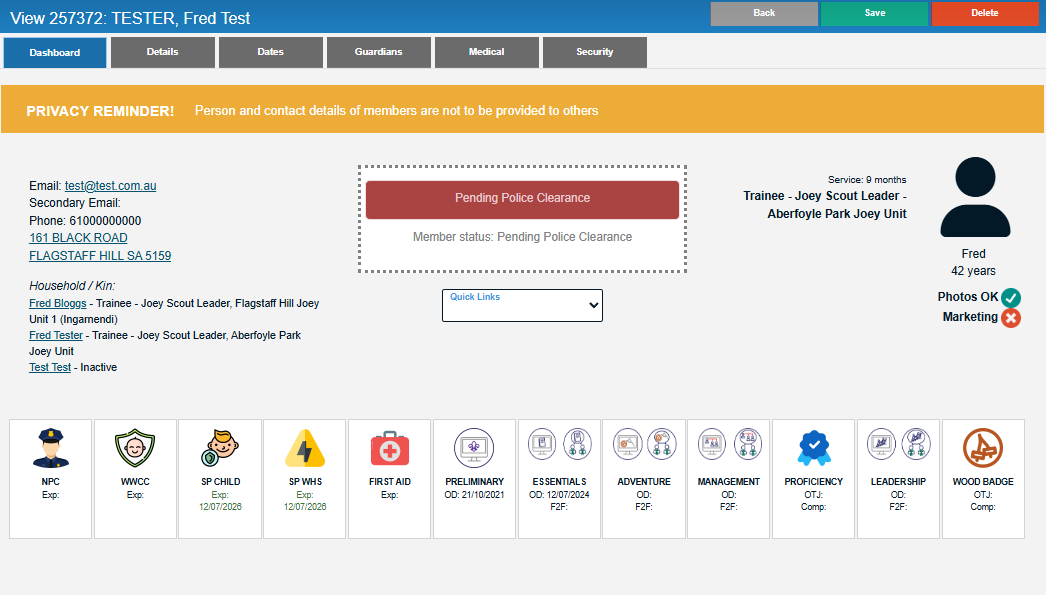The height and width of the screenshot is (598, 1046).
Task: Click the SP WHS lightning warning icon
Action: pos(305,448)
